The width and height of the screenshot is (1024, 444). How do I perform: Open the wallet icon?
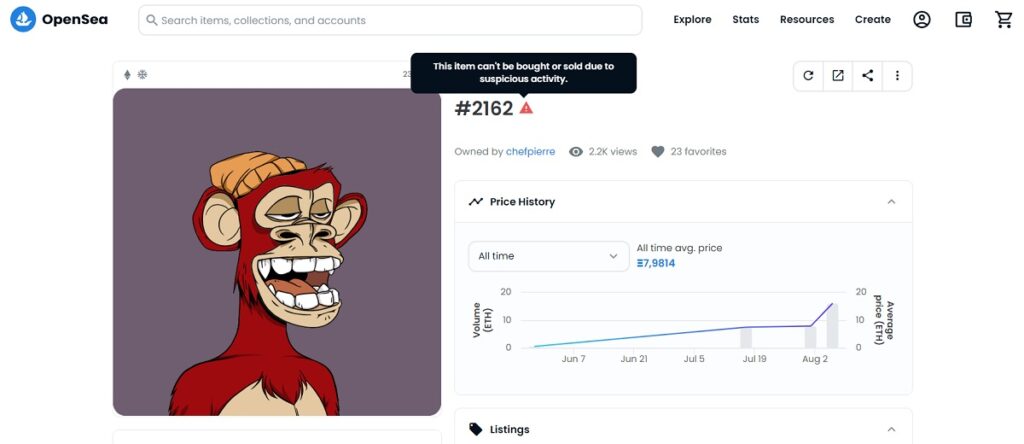point(963,20)
